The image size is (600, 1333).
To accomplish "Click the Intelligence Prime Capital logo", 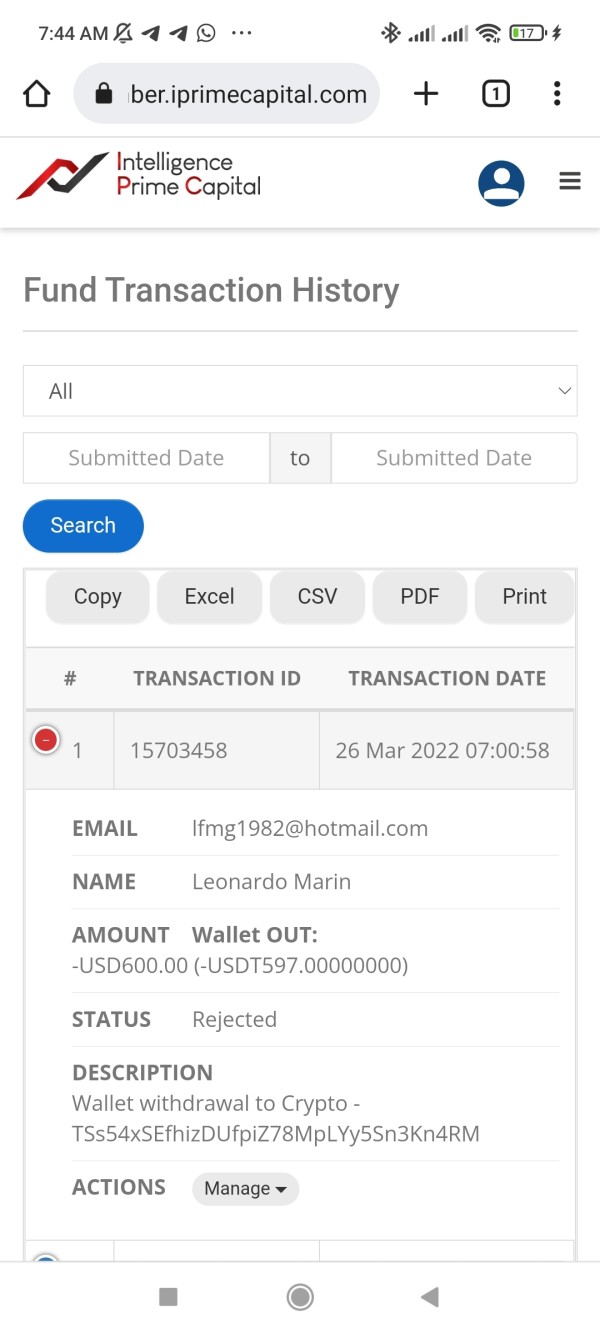I will (x=139, y=176).
